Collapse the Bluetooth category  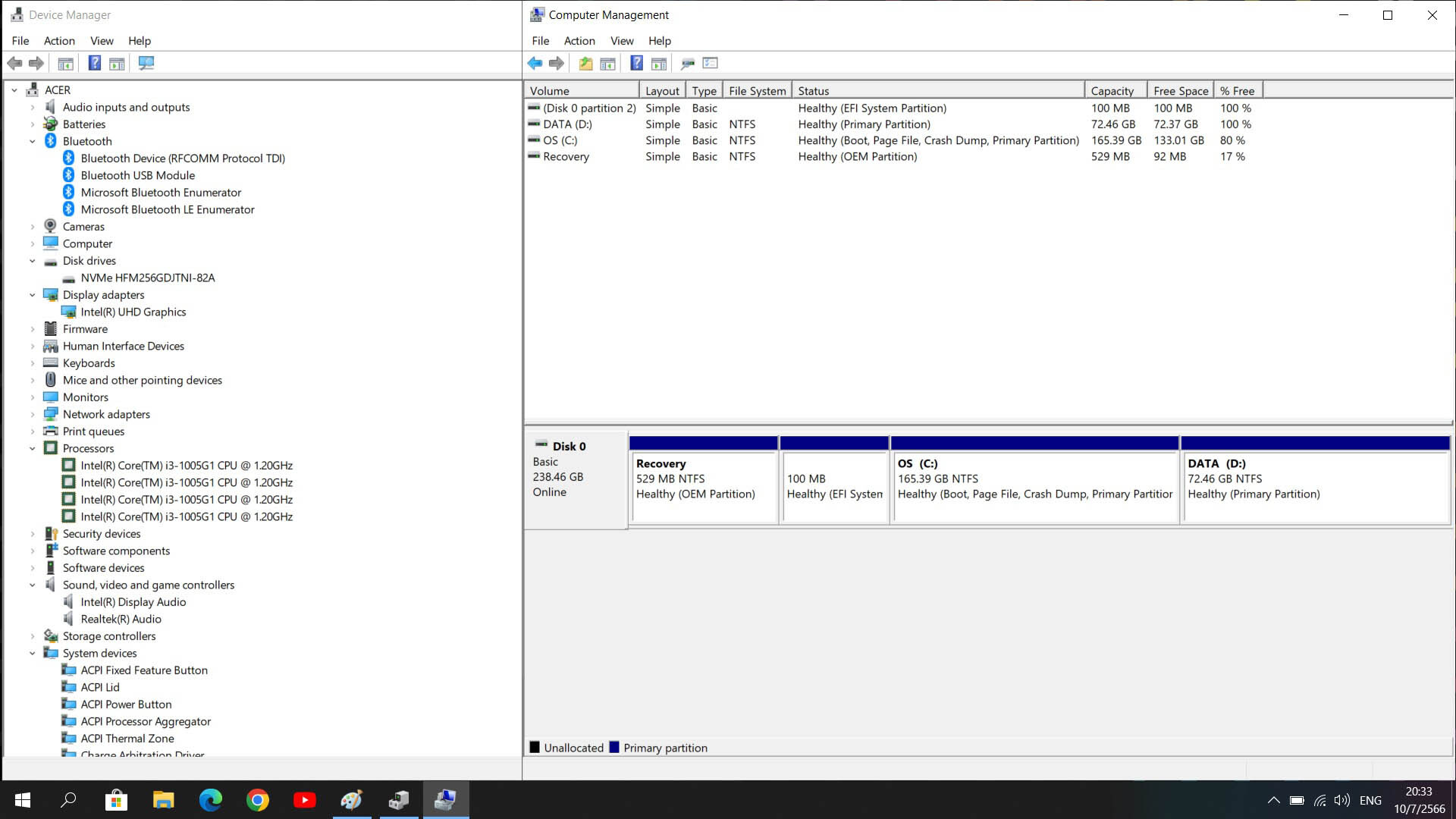[x=33, y=141]
